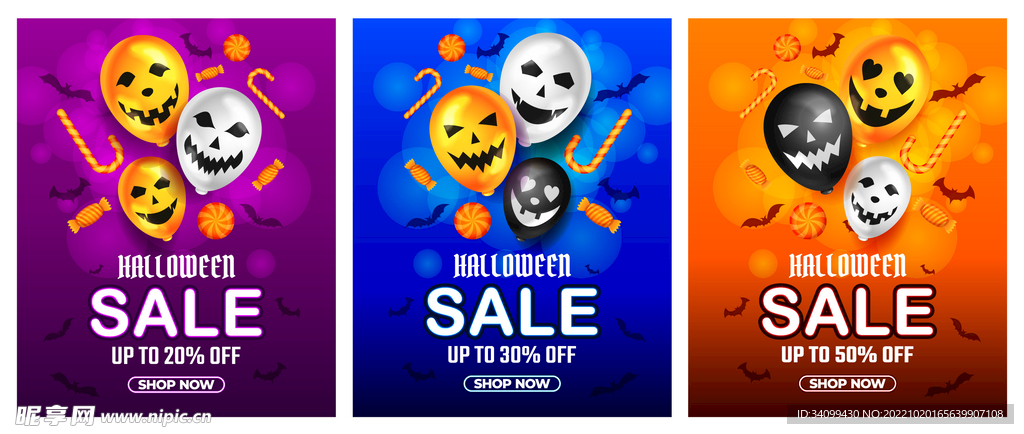This screenshot has width=1024, height=434.
Task: Click the top orange balloon on purple banner
Action: coord(144,90)
